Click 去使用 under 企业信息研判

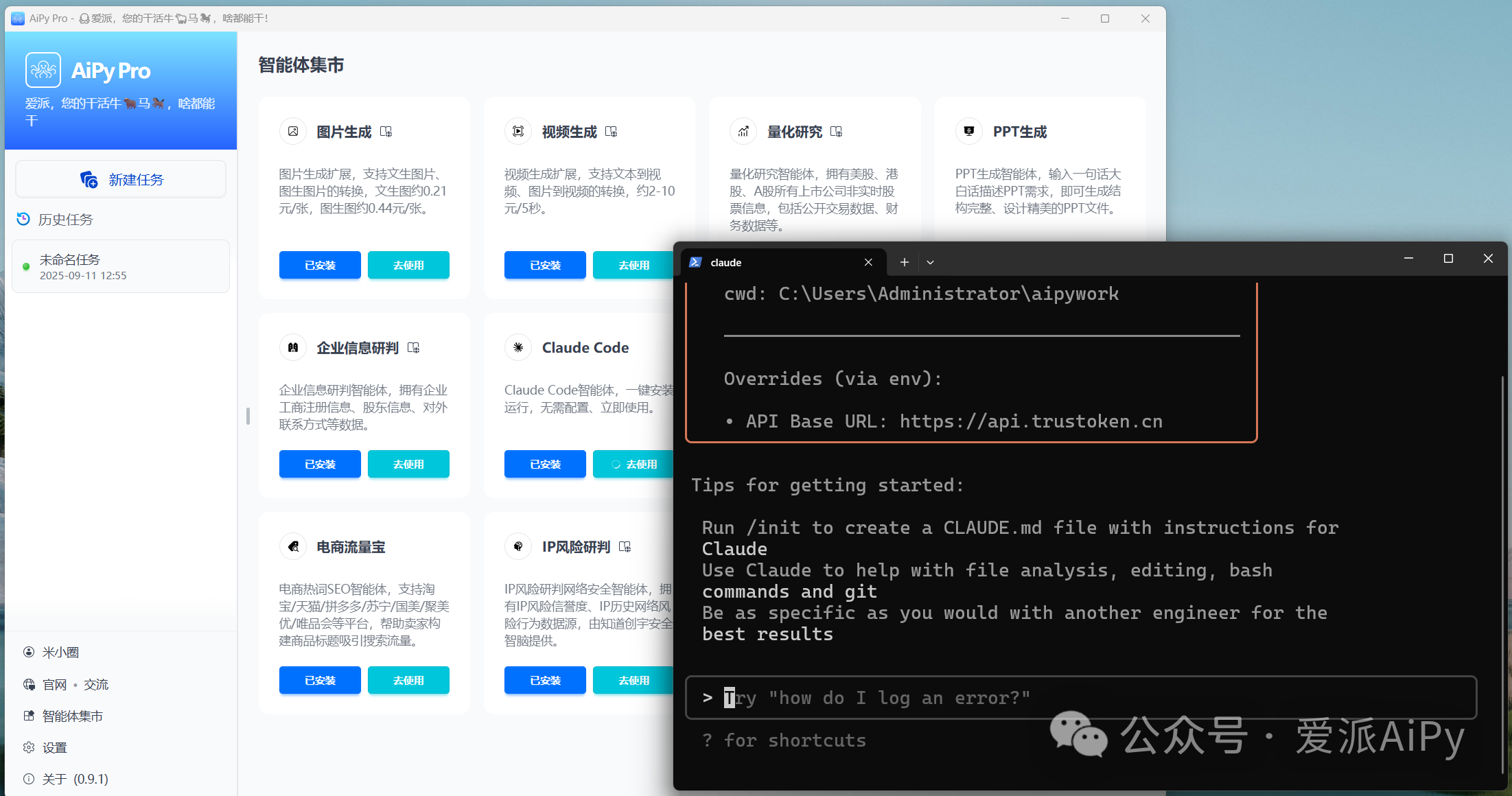point(408,464)
